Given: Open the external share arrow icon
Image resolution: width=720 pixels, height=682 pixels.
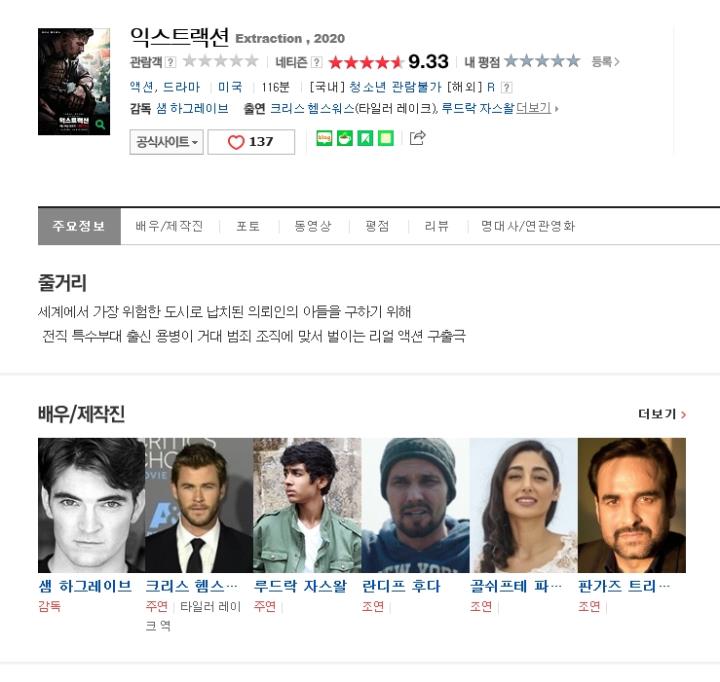Looking at the screenshot, I should click(x=417, y=138).
